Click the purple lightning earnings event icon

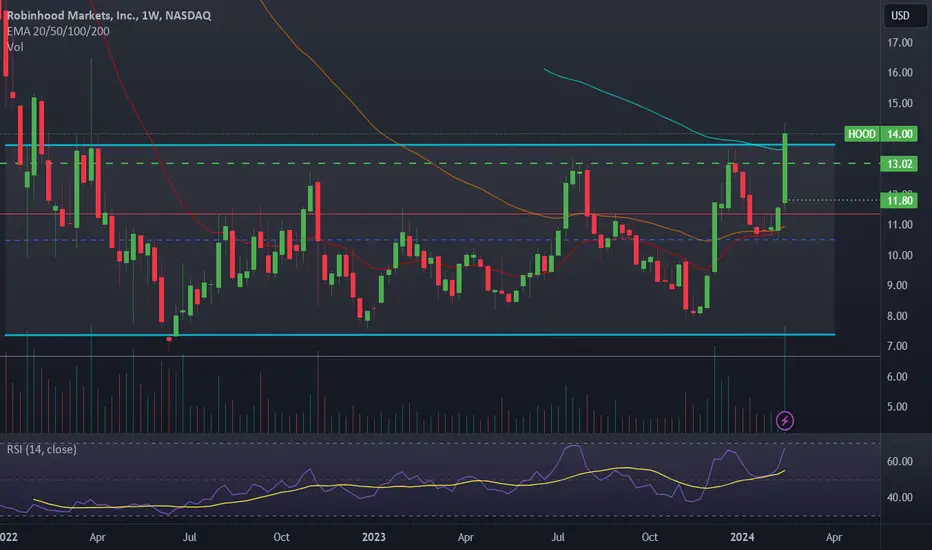(785, 421)
